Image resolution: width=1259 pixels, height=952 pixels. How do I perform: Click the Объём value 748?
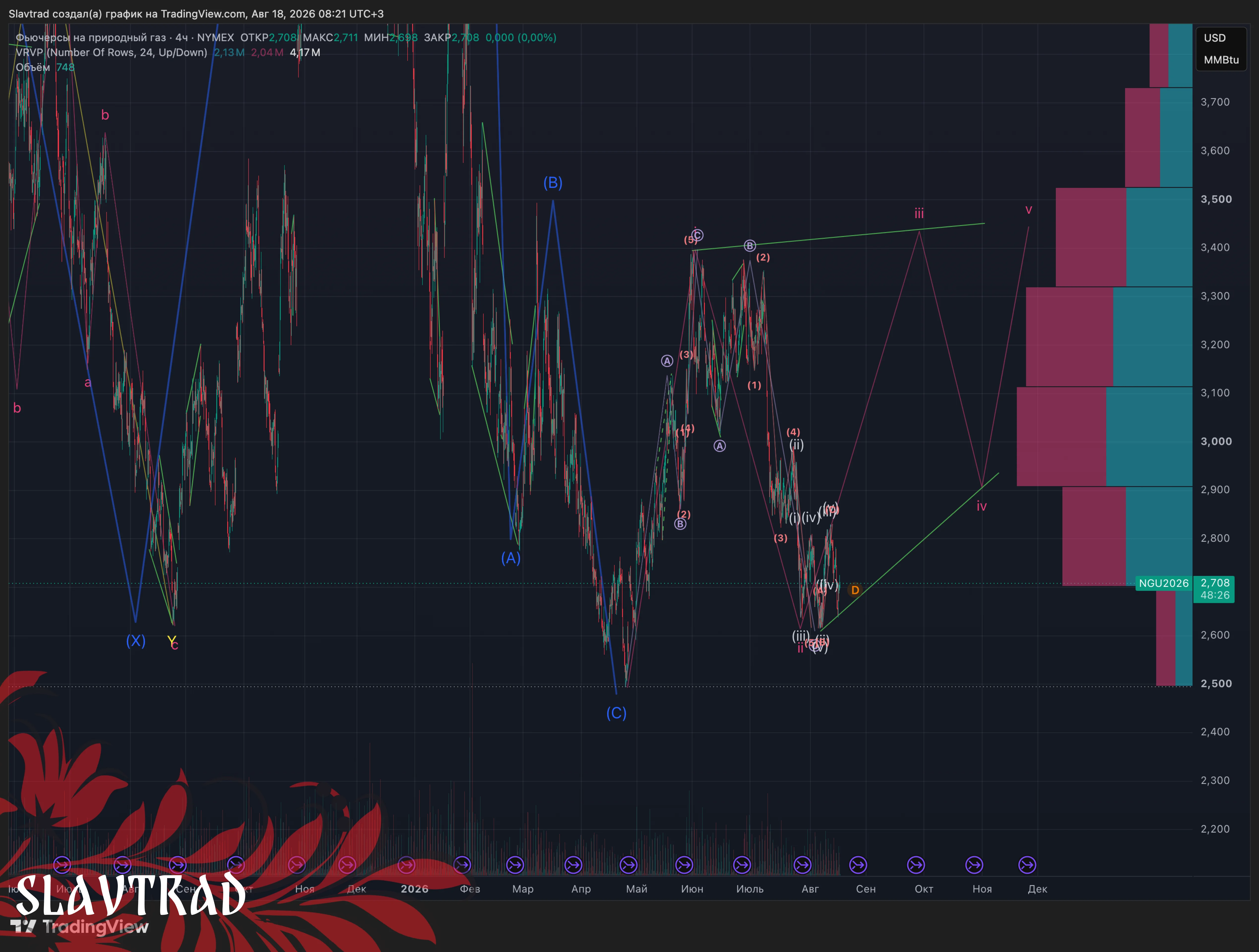(65, 67)
